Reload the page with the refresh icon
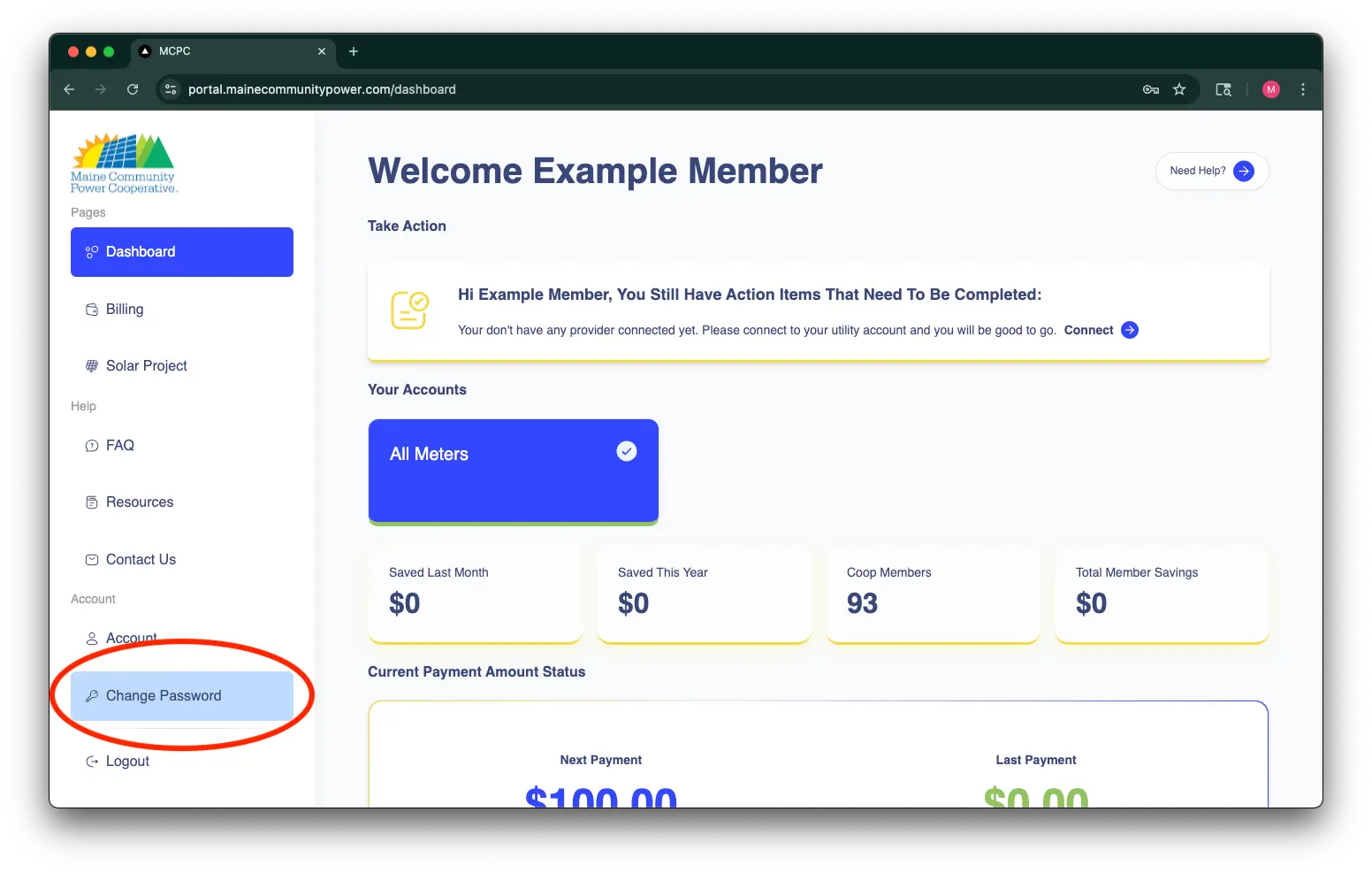The image size is (1372, 873). pyautogui.click(x=133, y=89)
